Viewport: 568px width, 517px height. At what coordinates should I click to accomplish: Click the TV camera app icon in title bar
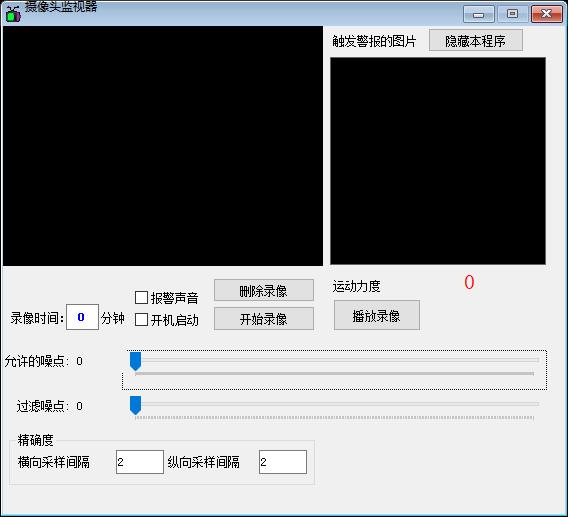click(13, 14)
